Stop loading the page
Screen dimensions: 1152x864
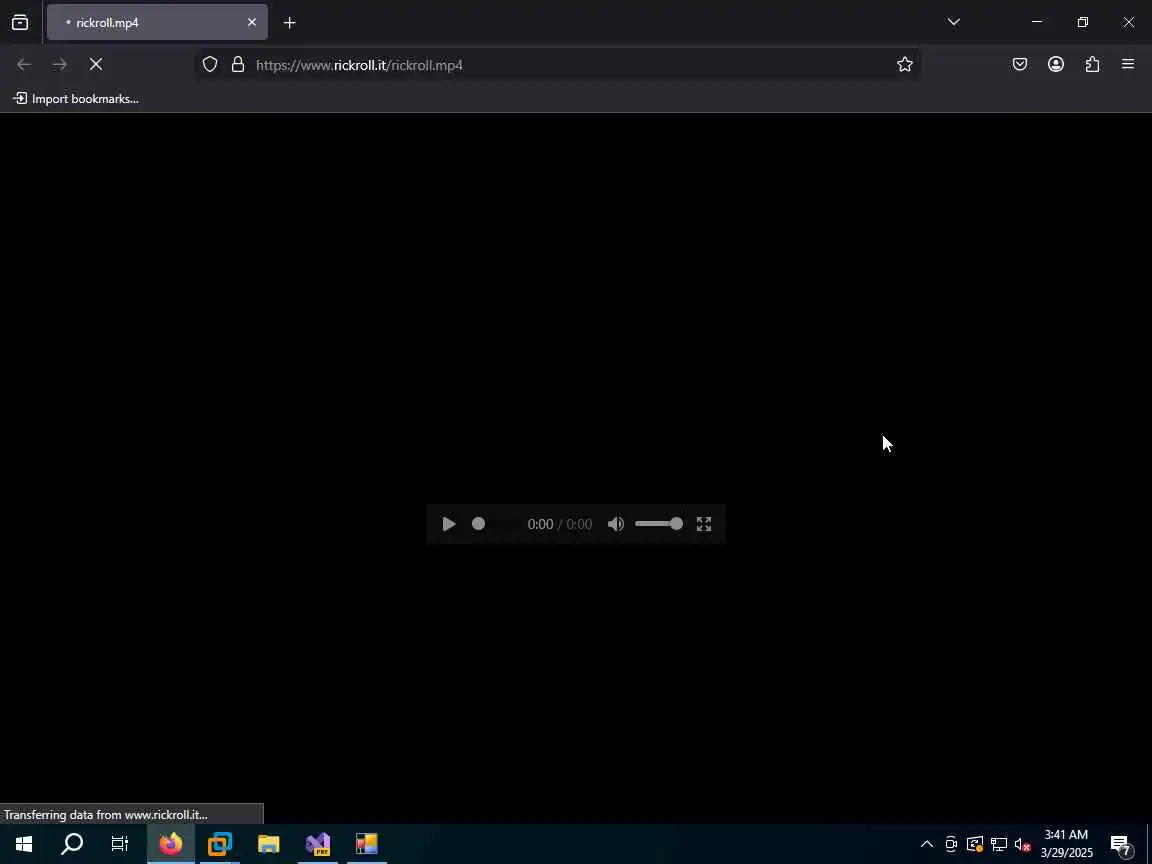[96, 65]
